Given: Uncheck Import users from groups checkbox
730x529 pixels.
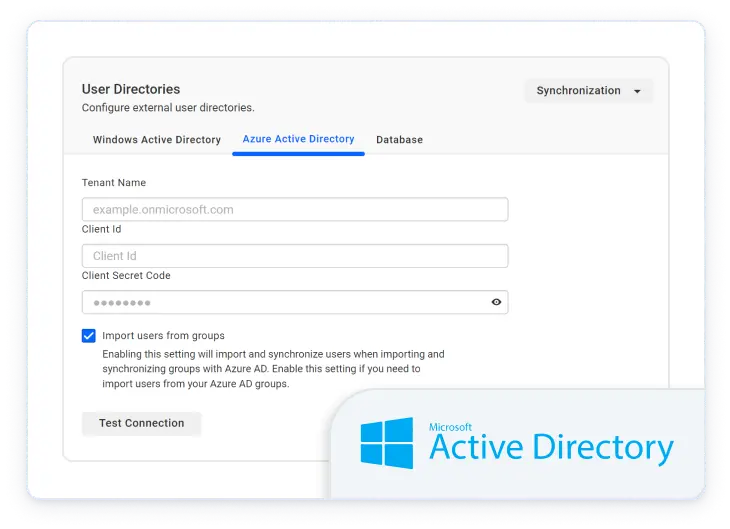Looking at the screenshot, I should pos(88,336).
